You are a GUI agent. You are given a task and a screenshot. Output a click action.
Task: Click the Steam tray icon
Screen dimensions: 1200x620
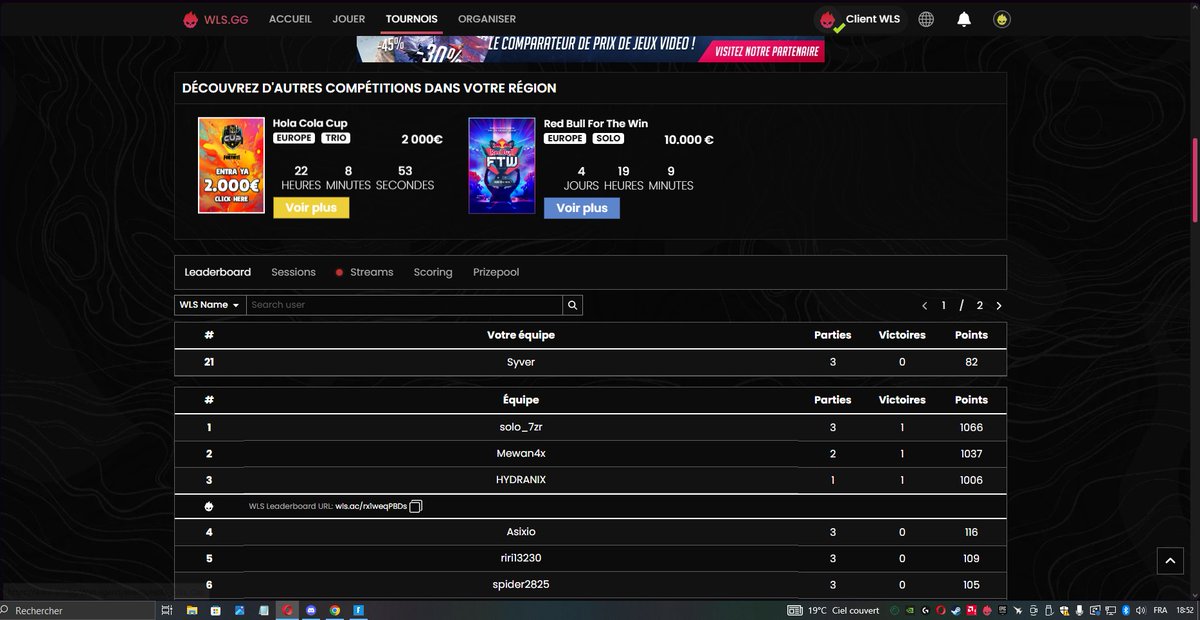[956, 610]
